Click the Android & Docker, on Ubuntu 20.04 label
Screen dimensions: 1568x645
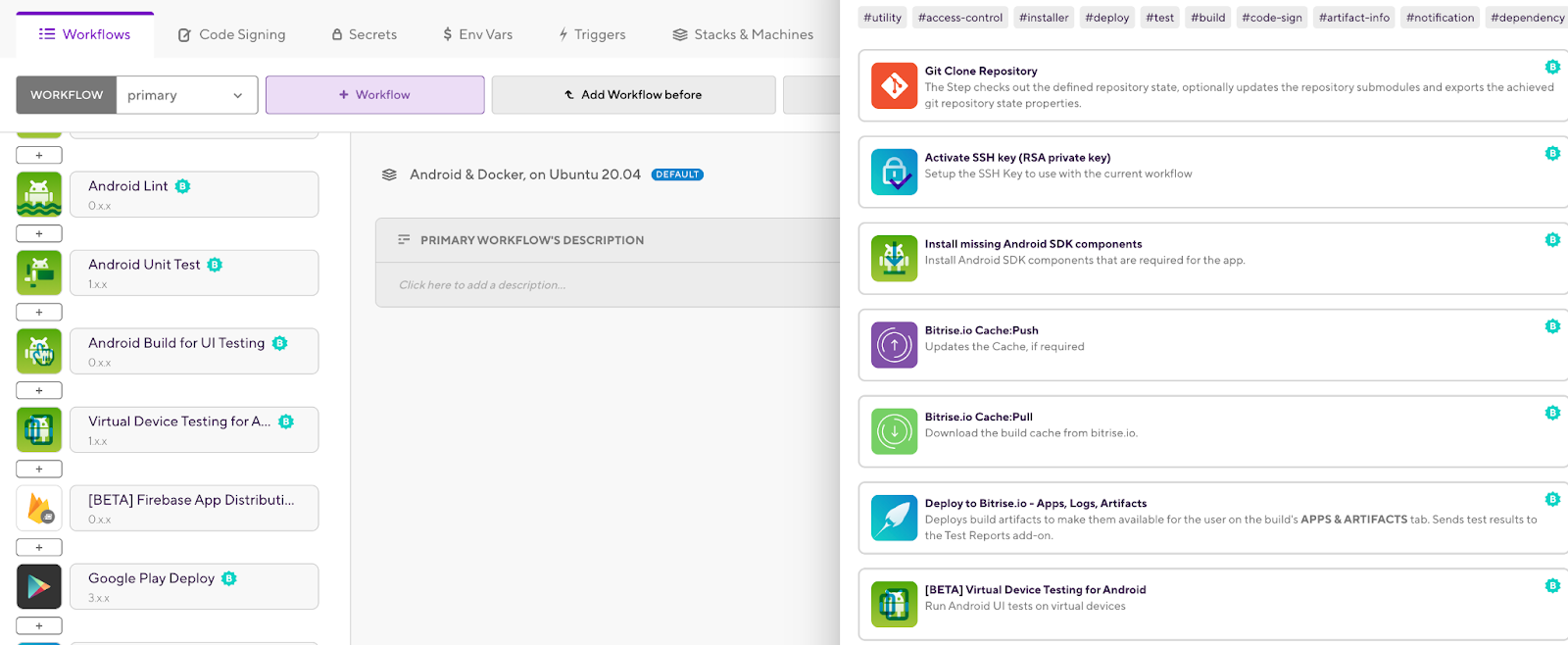point(525,174)
